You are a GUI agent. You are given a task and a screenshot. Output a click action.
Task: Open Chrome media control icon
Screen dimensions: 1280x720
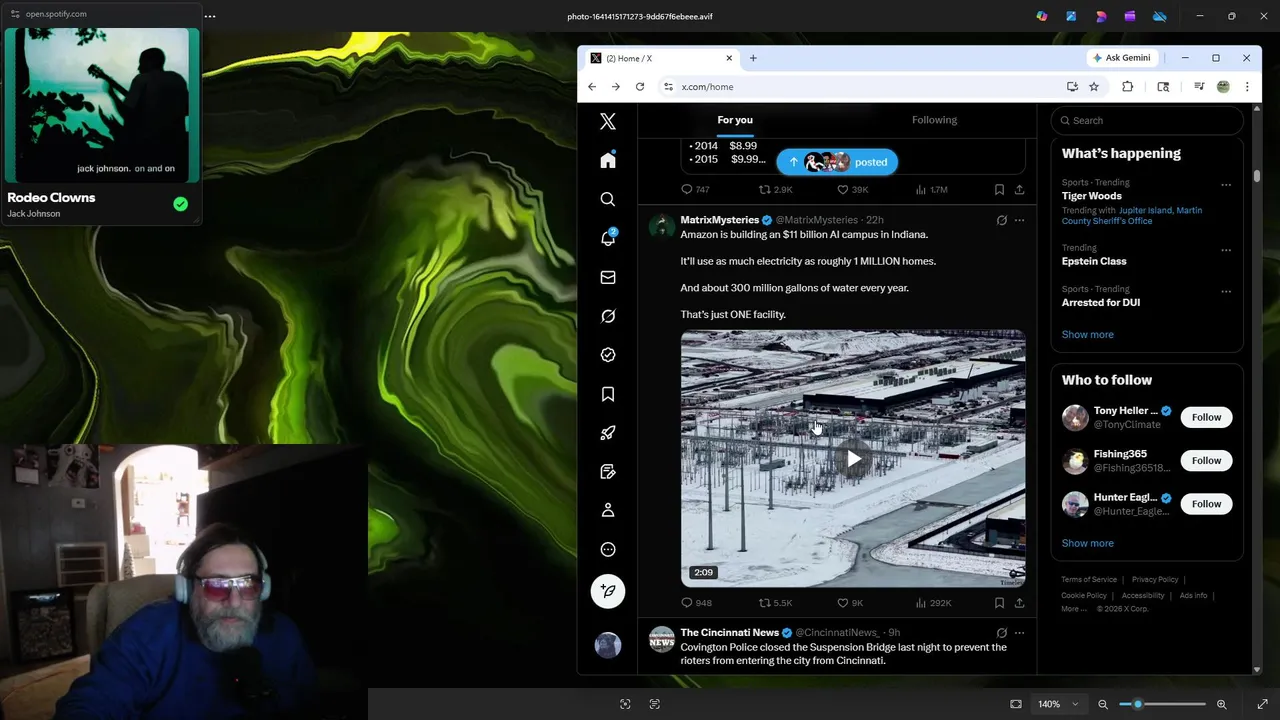tap(1199, 87)
